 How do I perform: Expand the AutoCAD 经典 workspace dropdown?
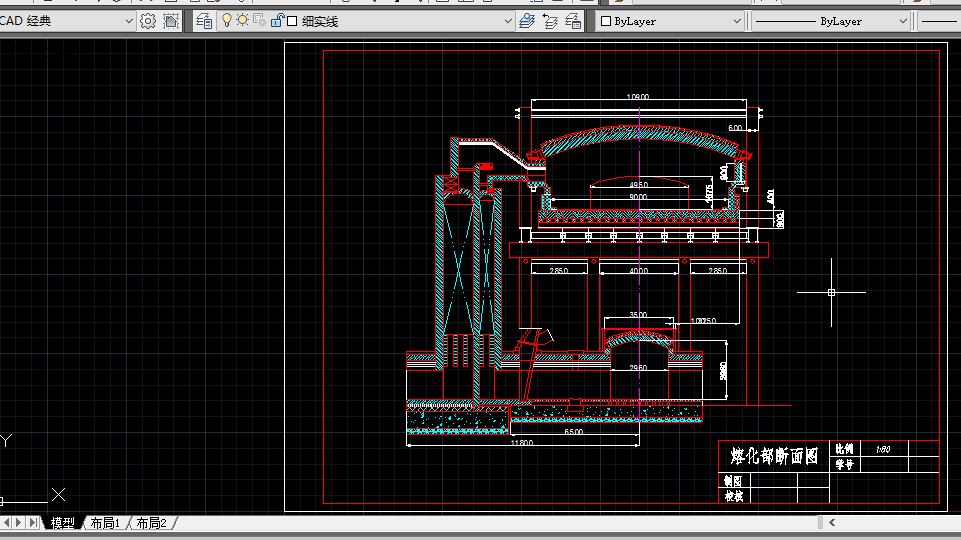129,21
